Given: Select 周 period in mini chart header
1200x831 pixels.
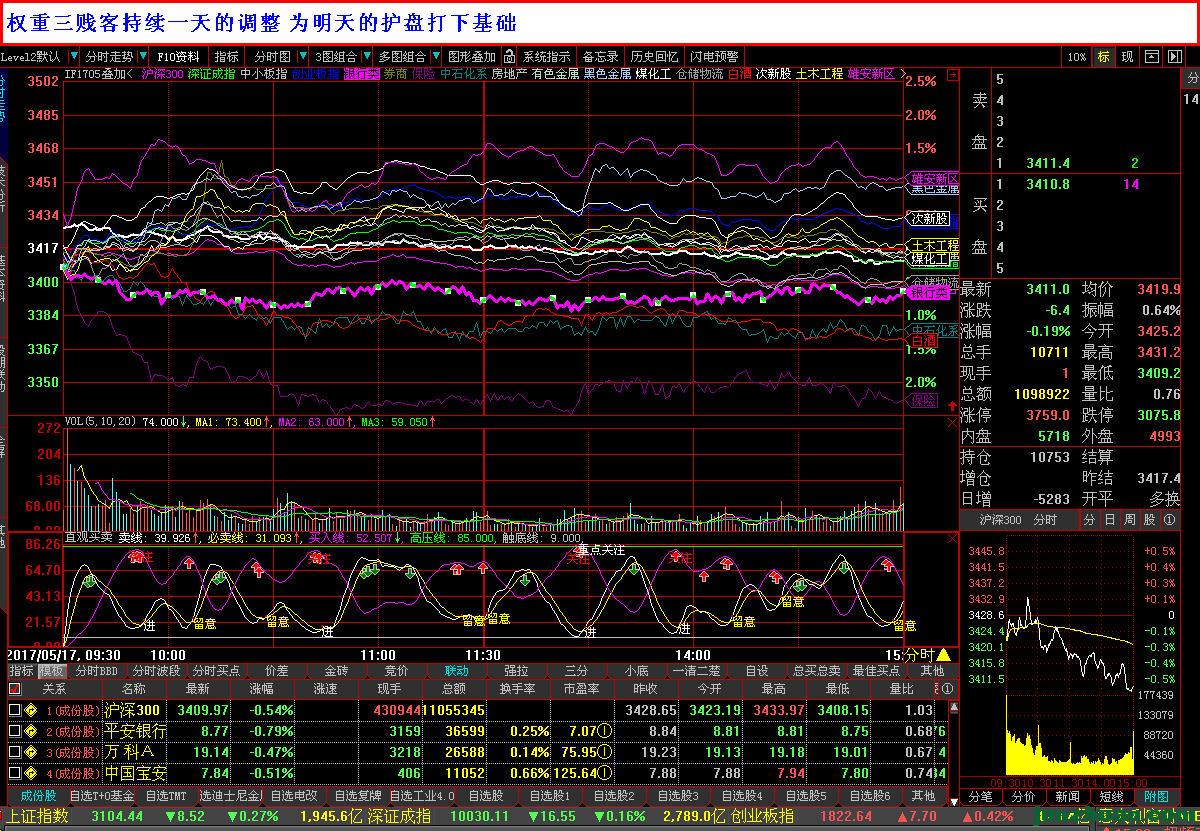Looking at the screenshot, I should (x=1130, y=520).
